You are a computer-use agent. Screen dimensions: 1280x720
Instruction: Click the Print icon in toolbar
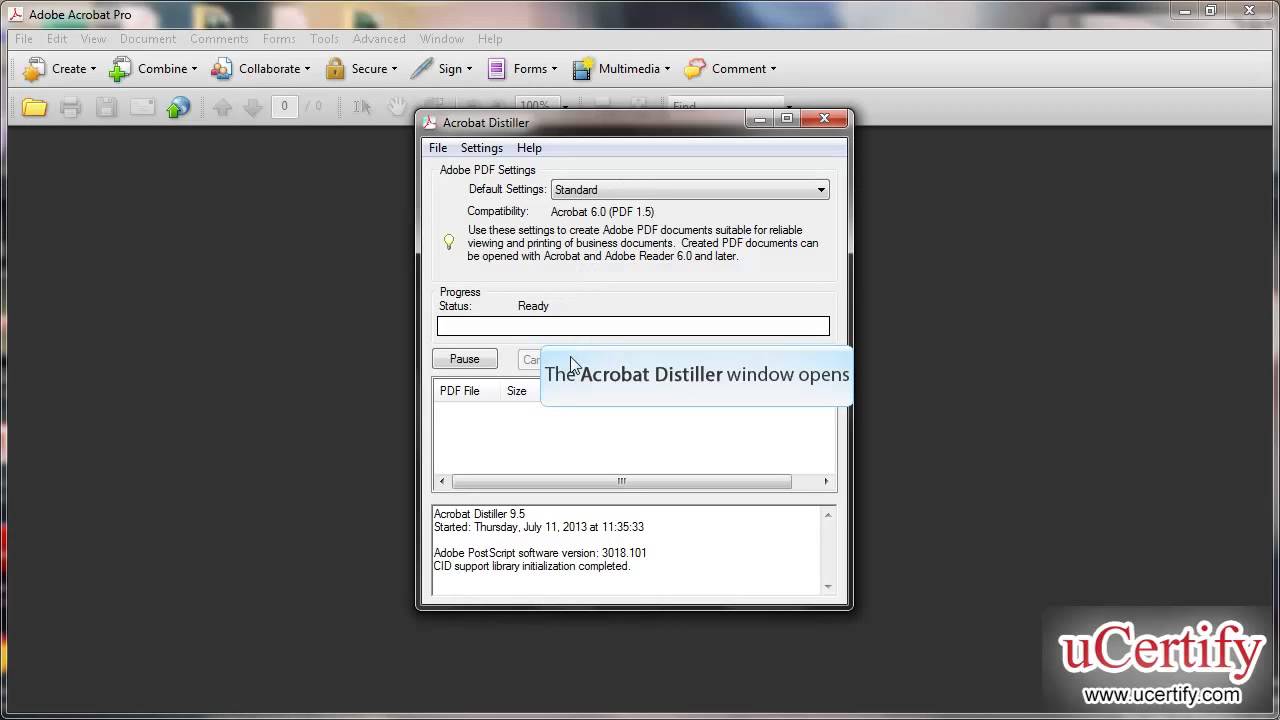[x=70, y=107]
